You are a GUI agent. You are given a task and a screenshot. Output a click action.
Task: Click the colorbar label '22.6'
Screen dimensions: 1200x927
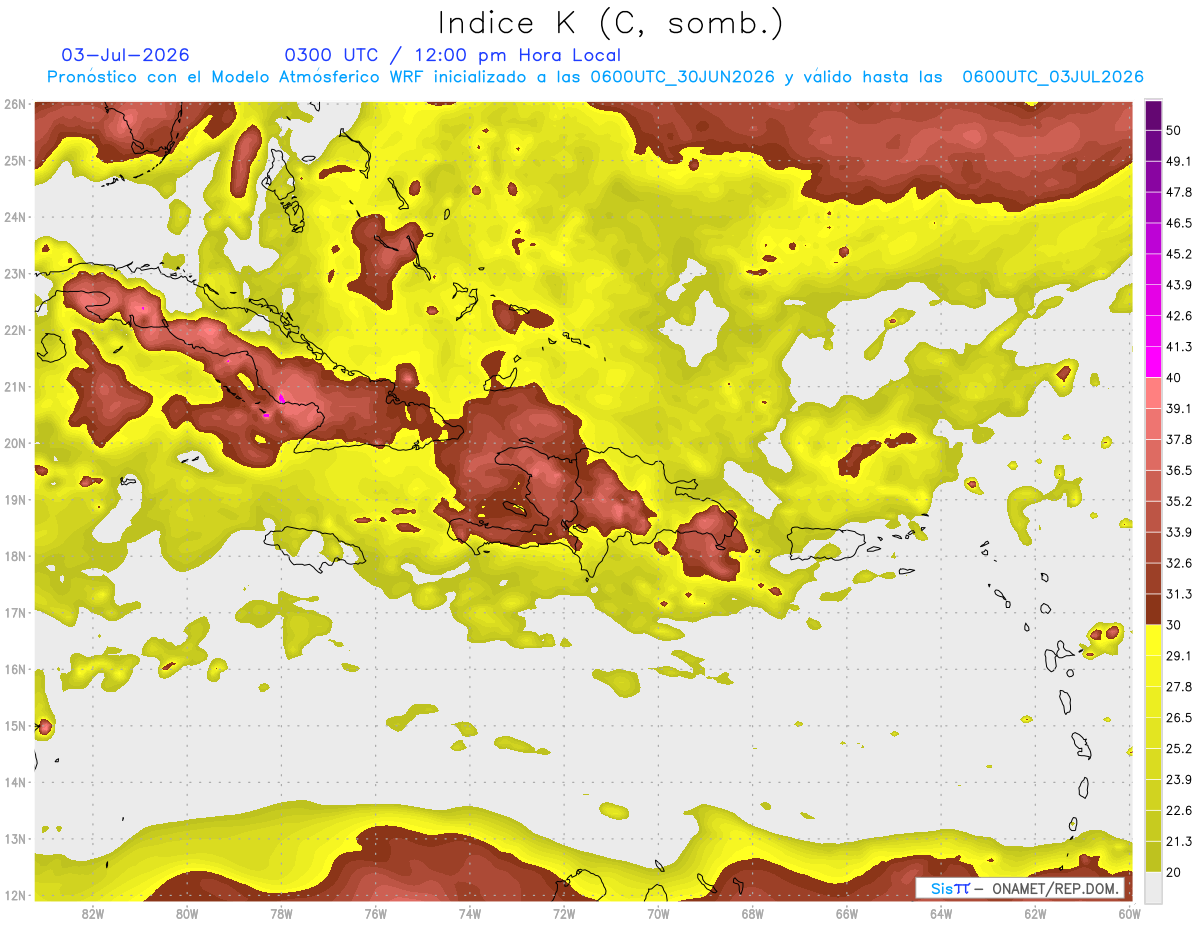1180,810
